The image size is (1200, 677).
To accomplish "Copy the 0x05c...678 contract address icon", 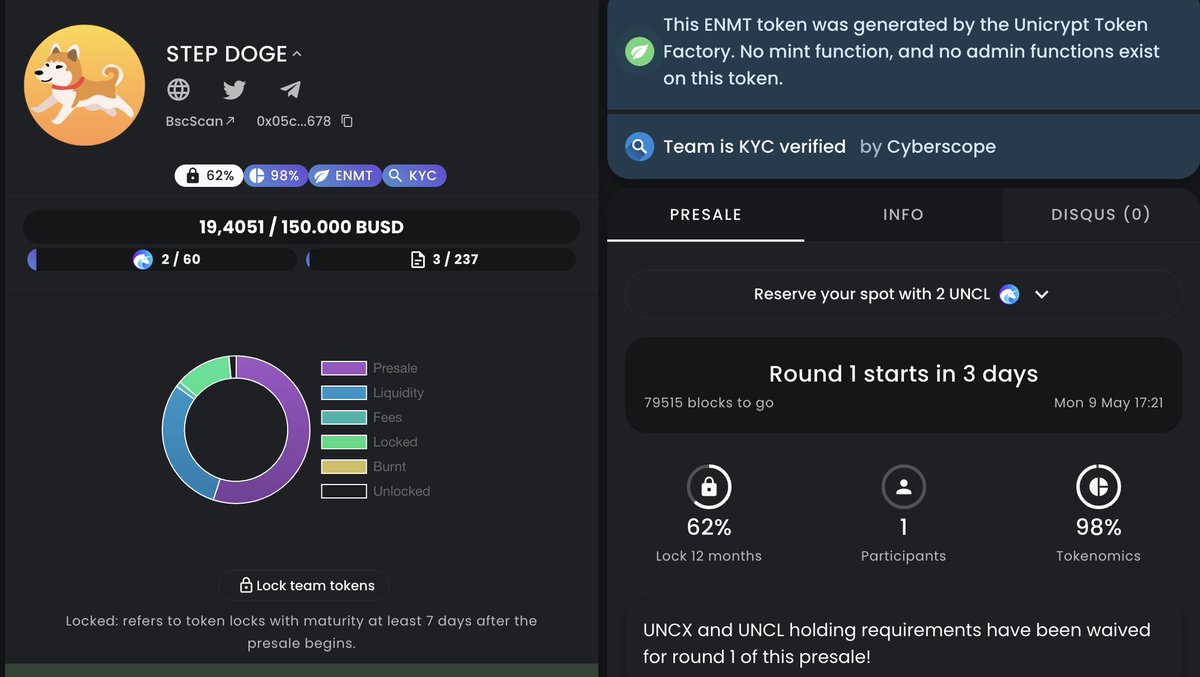I will click(x=347, y=121).
